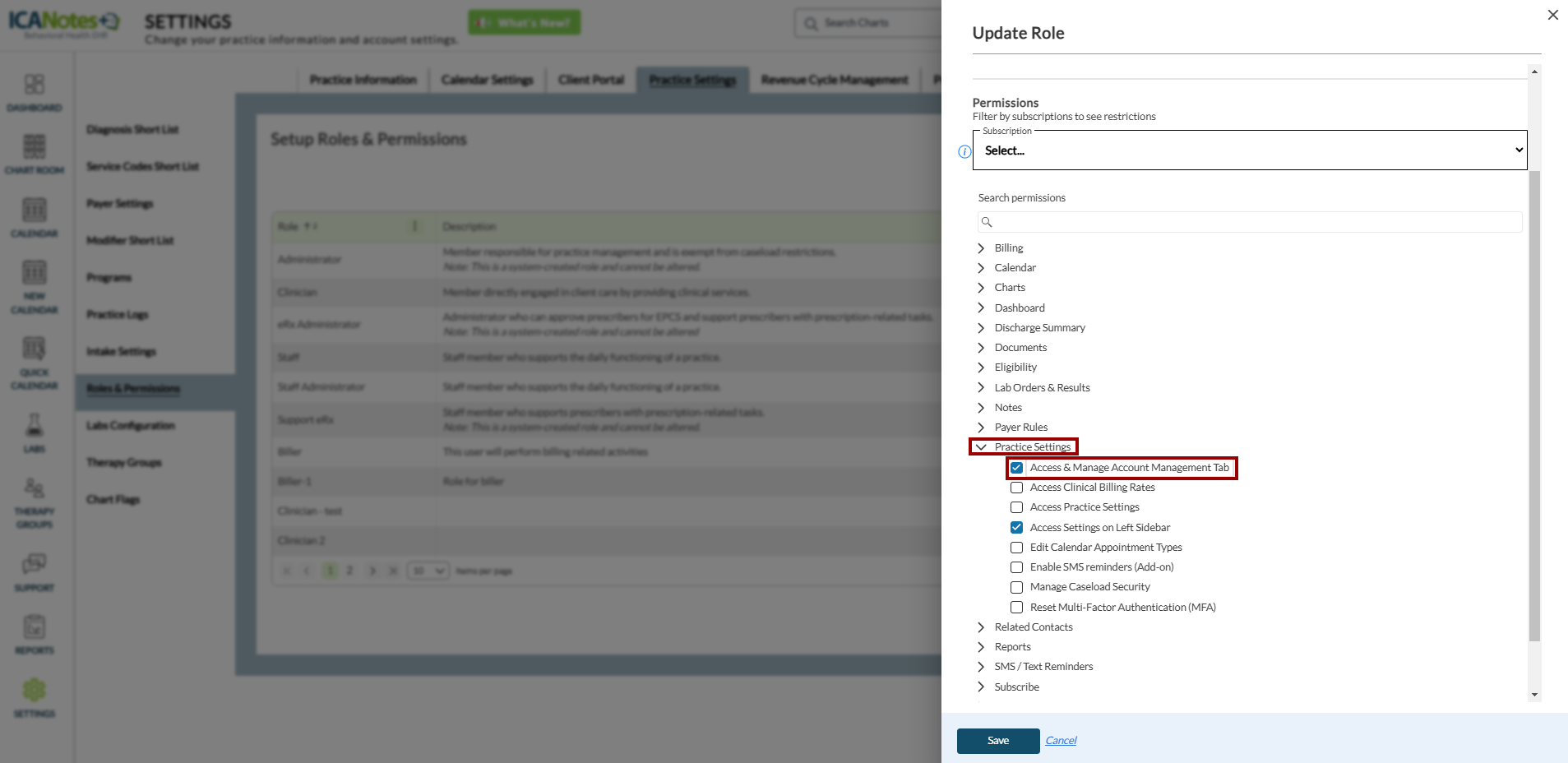The width and height of the screenshot is (1568, 763).
Task: Expand the Subscribe permissions group
Action: coord(981,687)
